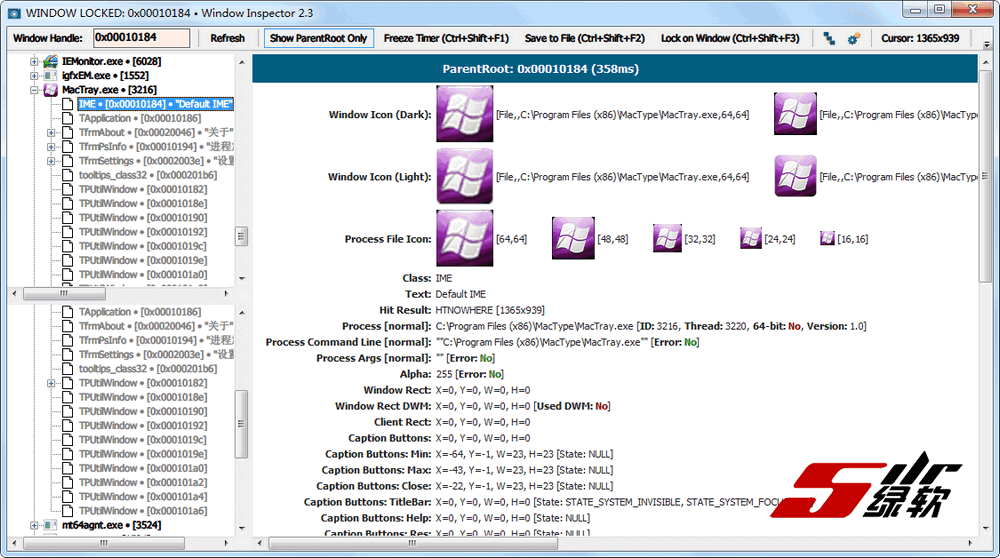Select the IEMonitor.exe [6028] row
Viewport: 1000px width, 558px height.
[x=111, y=61]
